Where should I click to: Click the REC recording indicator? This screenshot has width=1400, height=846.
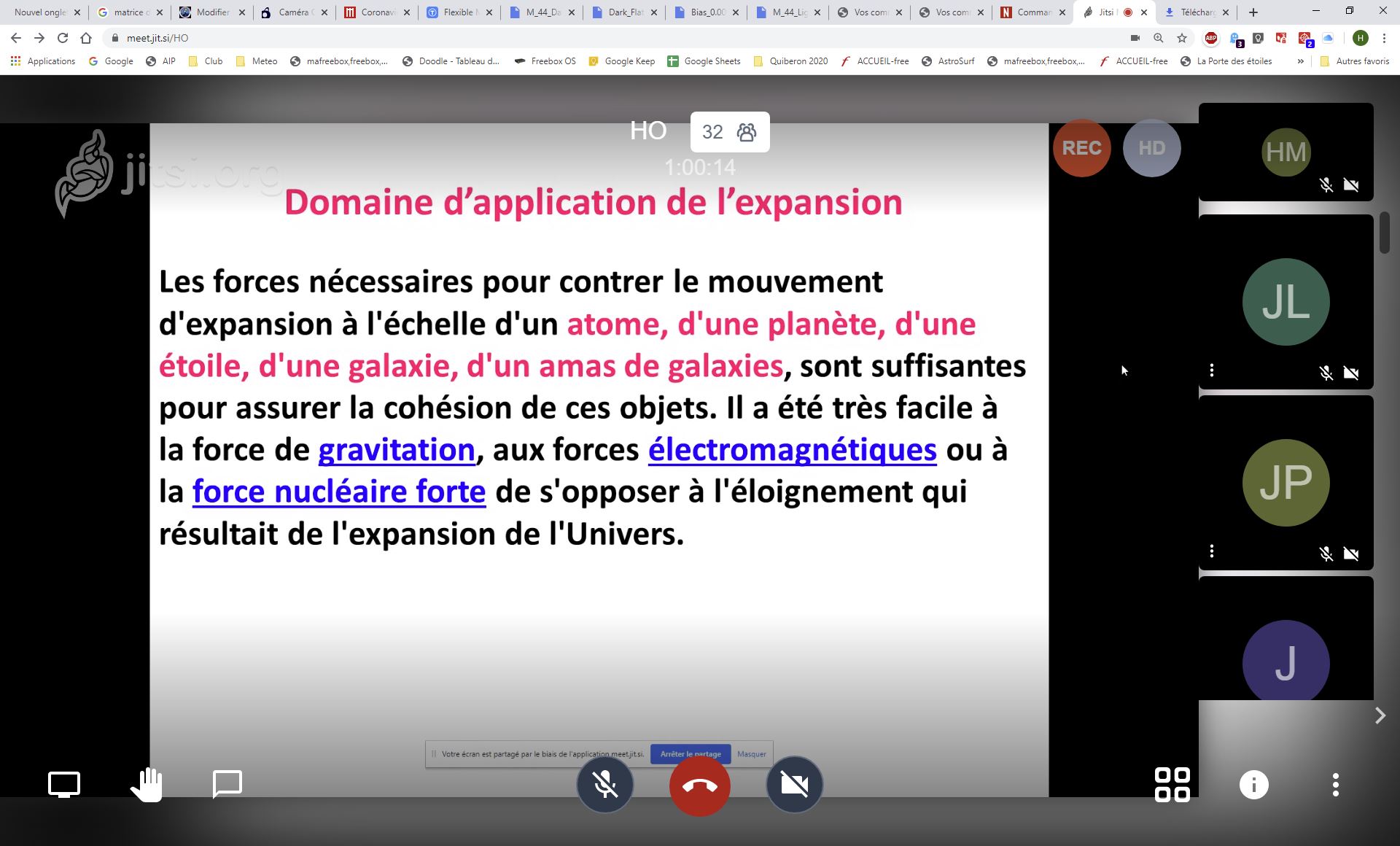pyautogui.click(x=1082, y=148)
